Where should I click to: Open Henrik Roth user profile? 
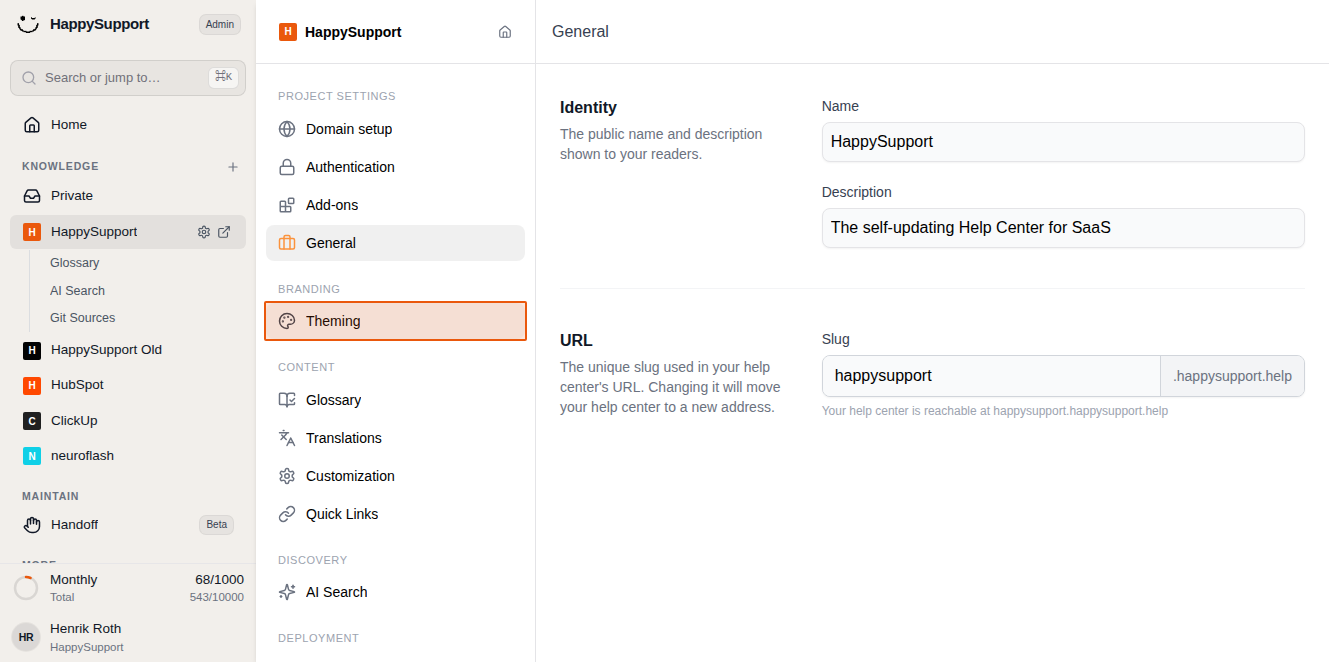[128, 637]
